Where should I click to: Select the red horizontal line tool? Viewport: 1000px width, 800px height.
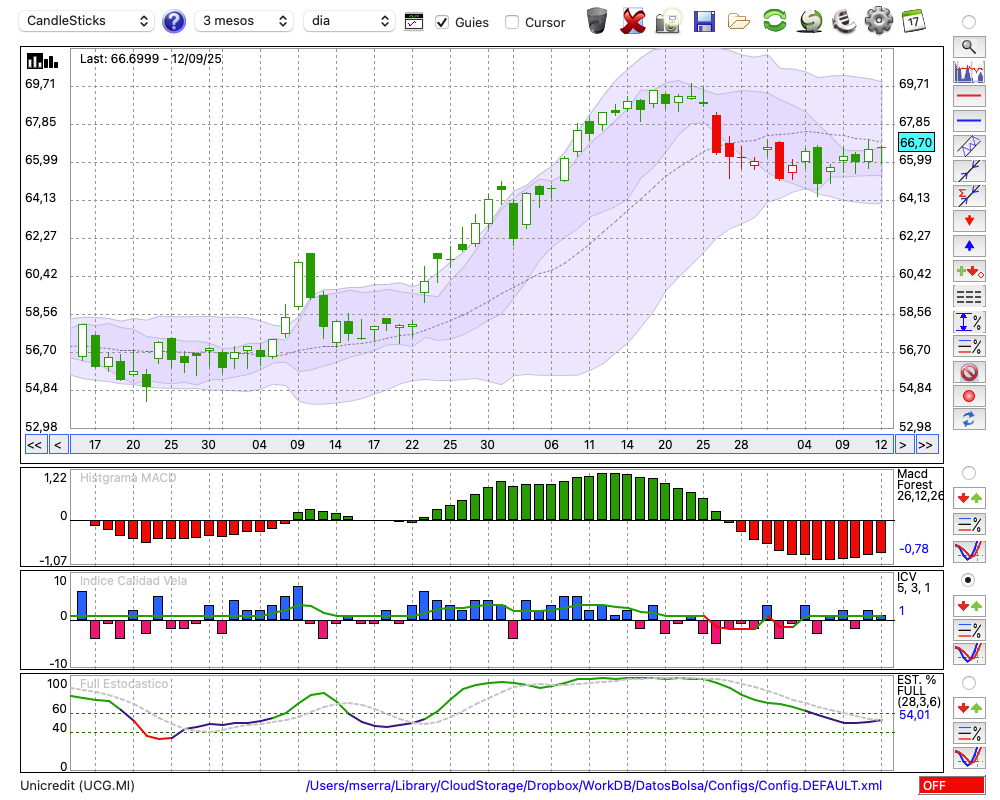coord(969,96)
